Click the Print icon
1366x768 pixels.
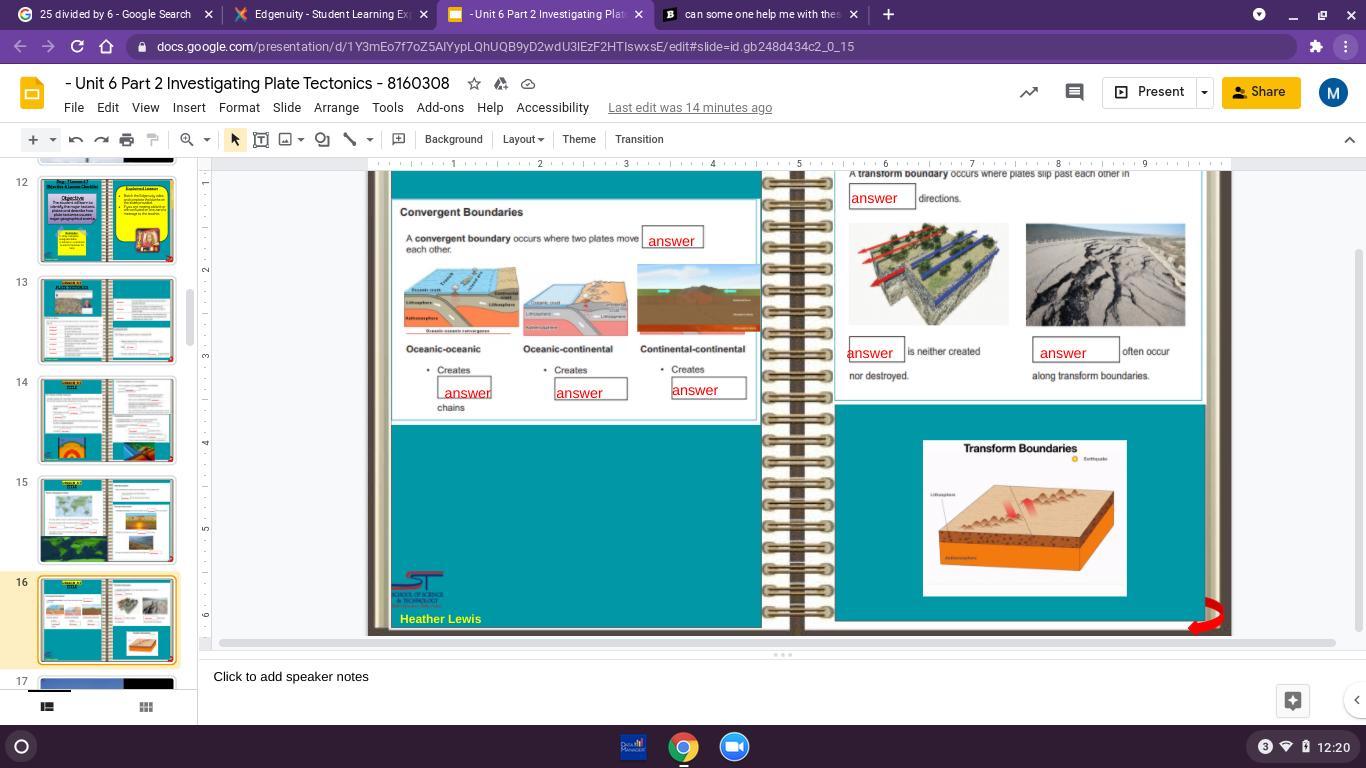[126, 140]
